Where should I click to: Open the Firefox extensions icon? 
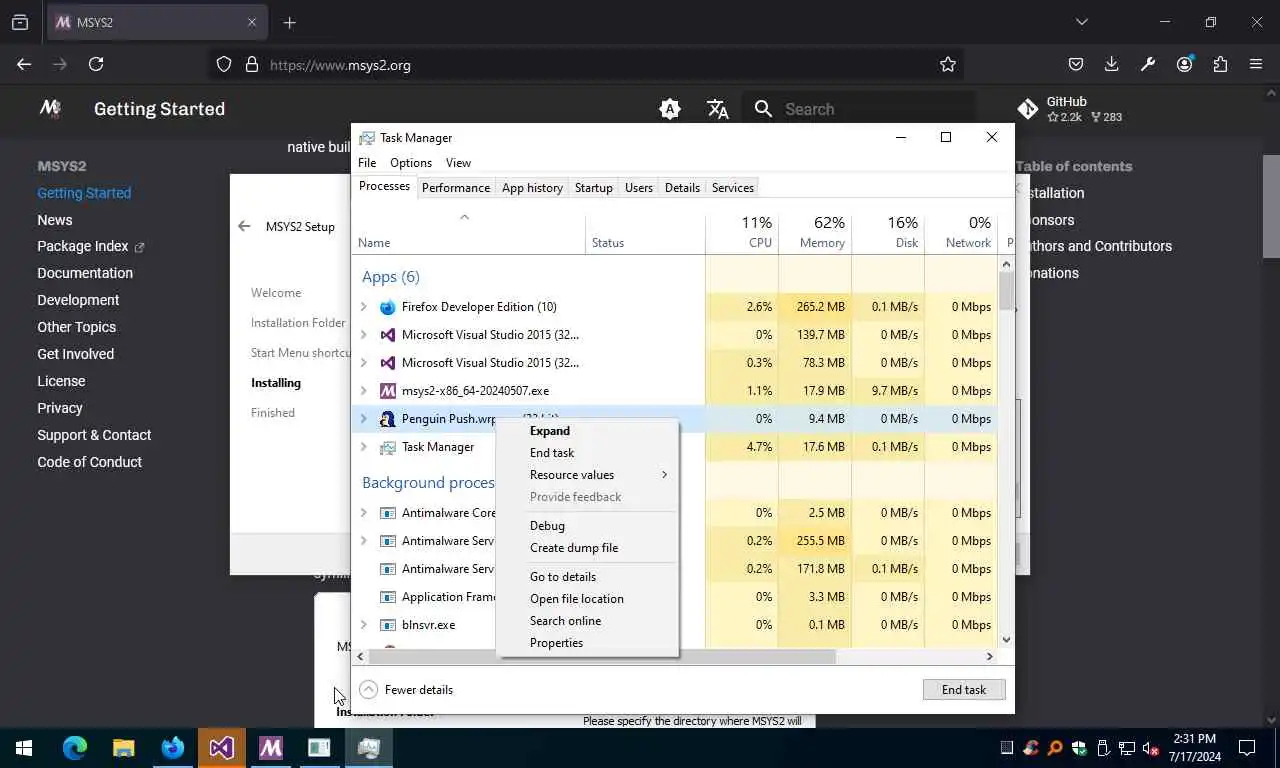[1220, 64]
